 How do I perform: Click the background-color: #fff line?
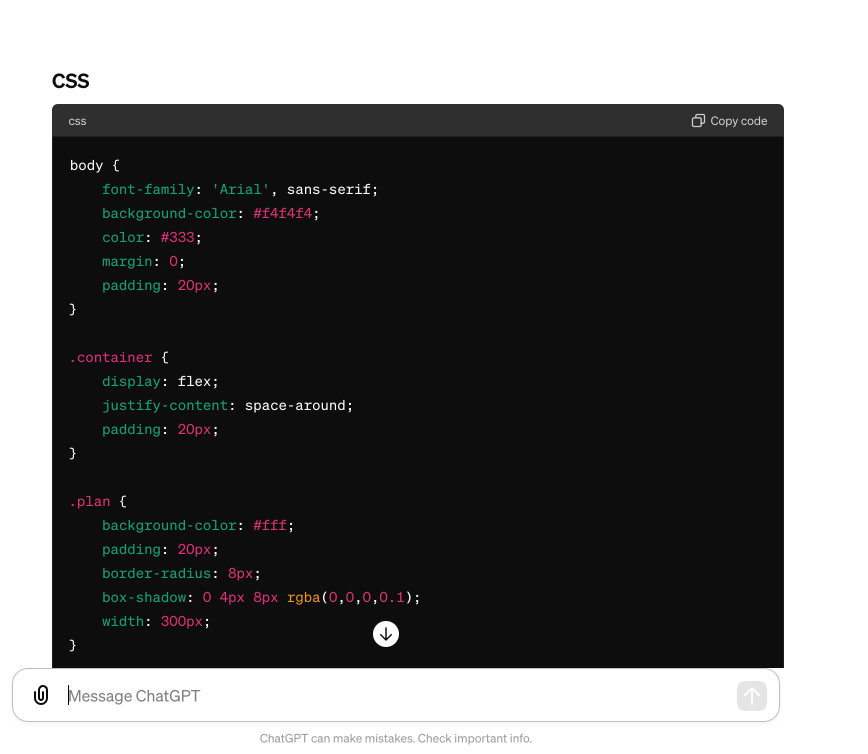[x=198, y=525]
